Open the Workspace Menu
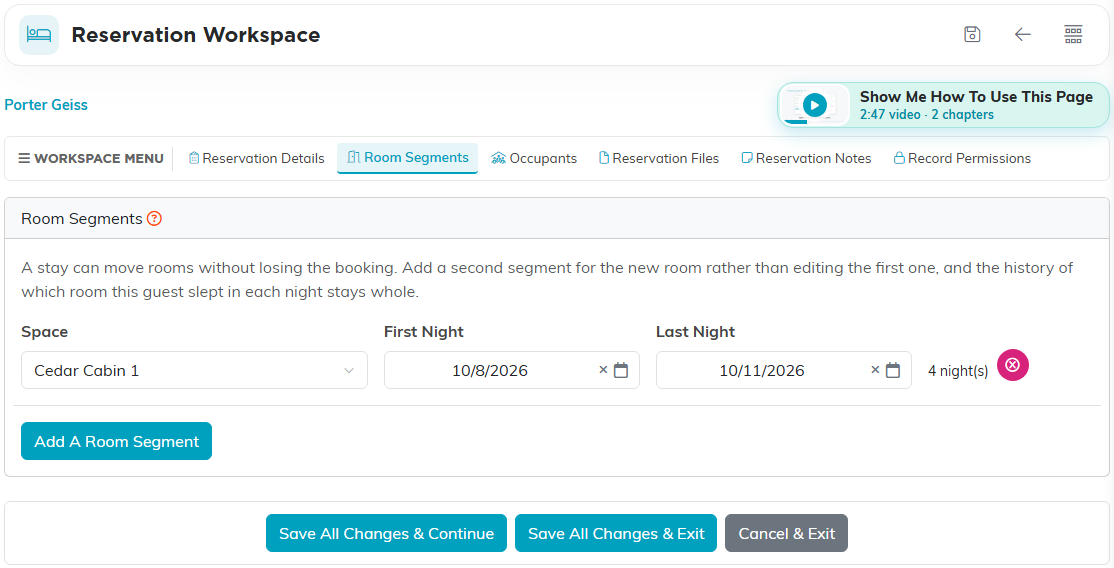 point(91,159)
